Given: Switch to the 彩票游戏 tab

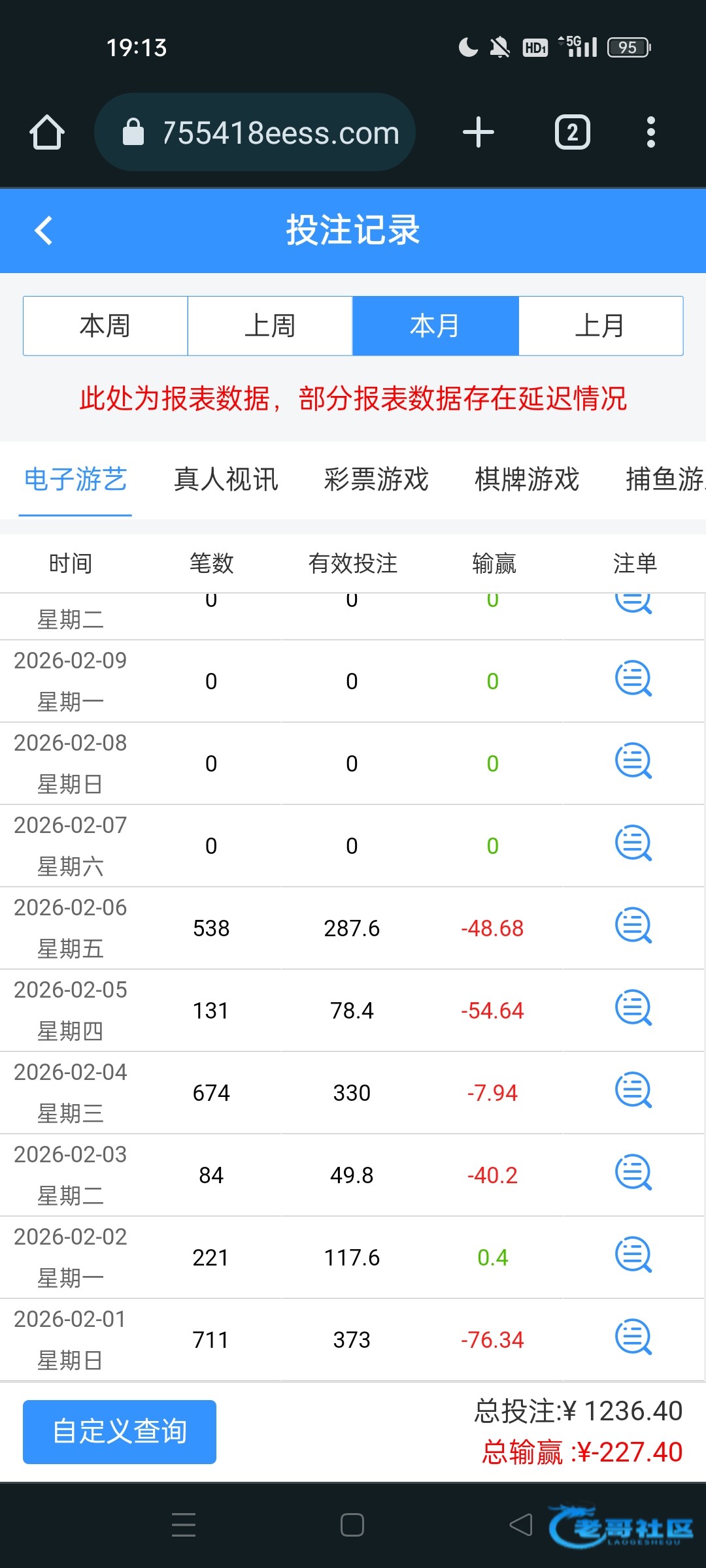Looking at the screenshot, I should tap(377, 480).
